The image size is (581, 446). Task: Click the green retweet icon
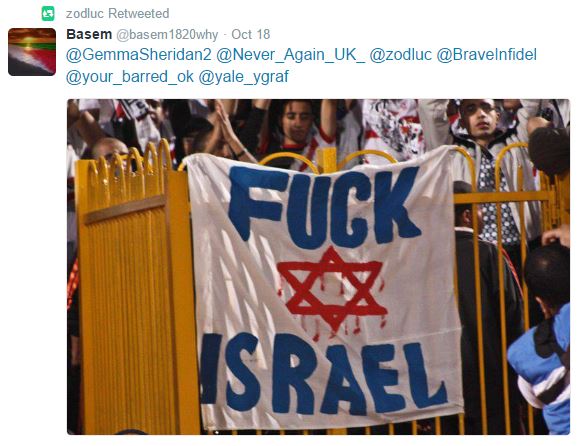pos(48,14)
